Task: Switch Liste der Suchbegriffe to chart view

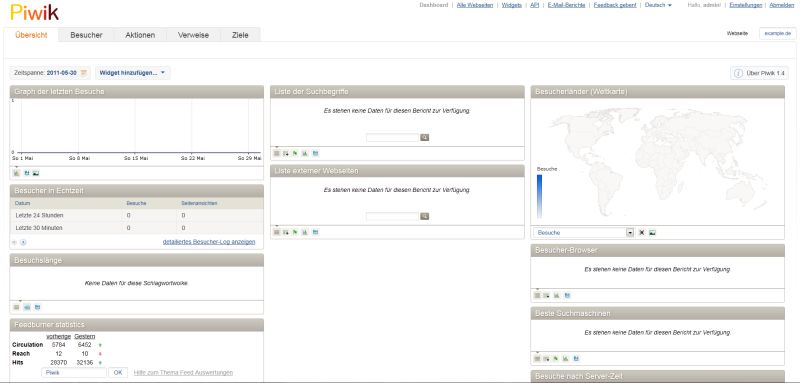Action: (x=305, y=153)
